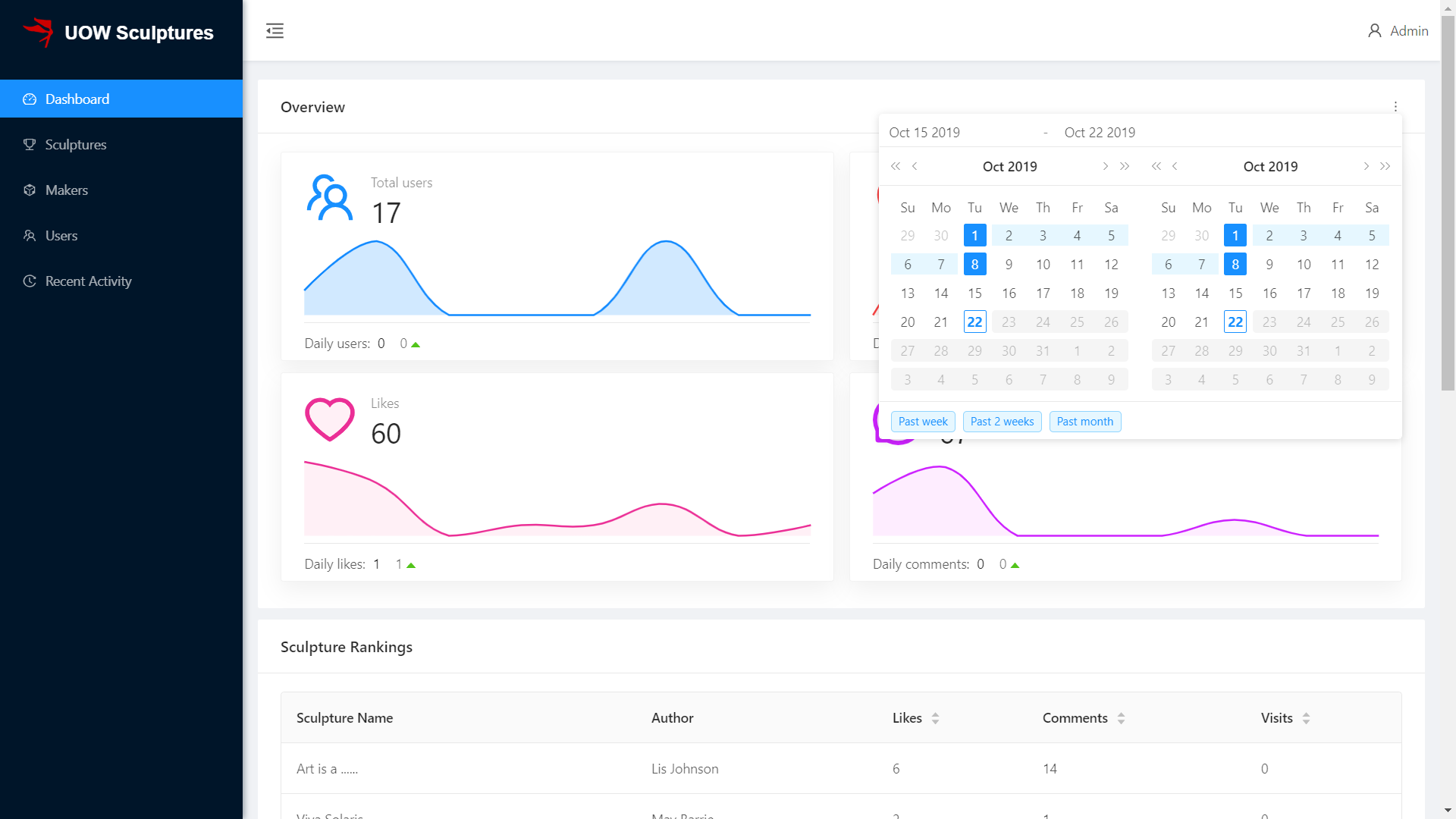
Task: Choose Past 2 weeks range preset
Action: (x=1002, y=422)
